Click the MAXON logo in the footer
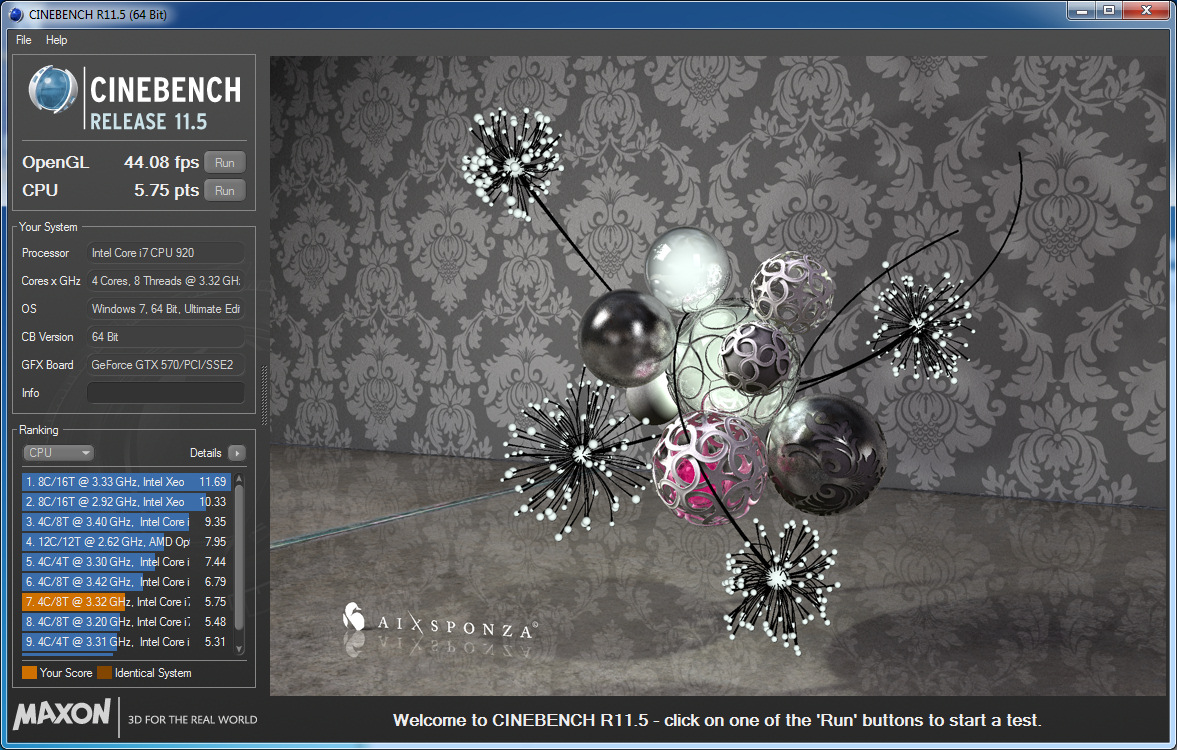 pyautogui.click(x=62, y=715)
